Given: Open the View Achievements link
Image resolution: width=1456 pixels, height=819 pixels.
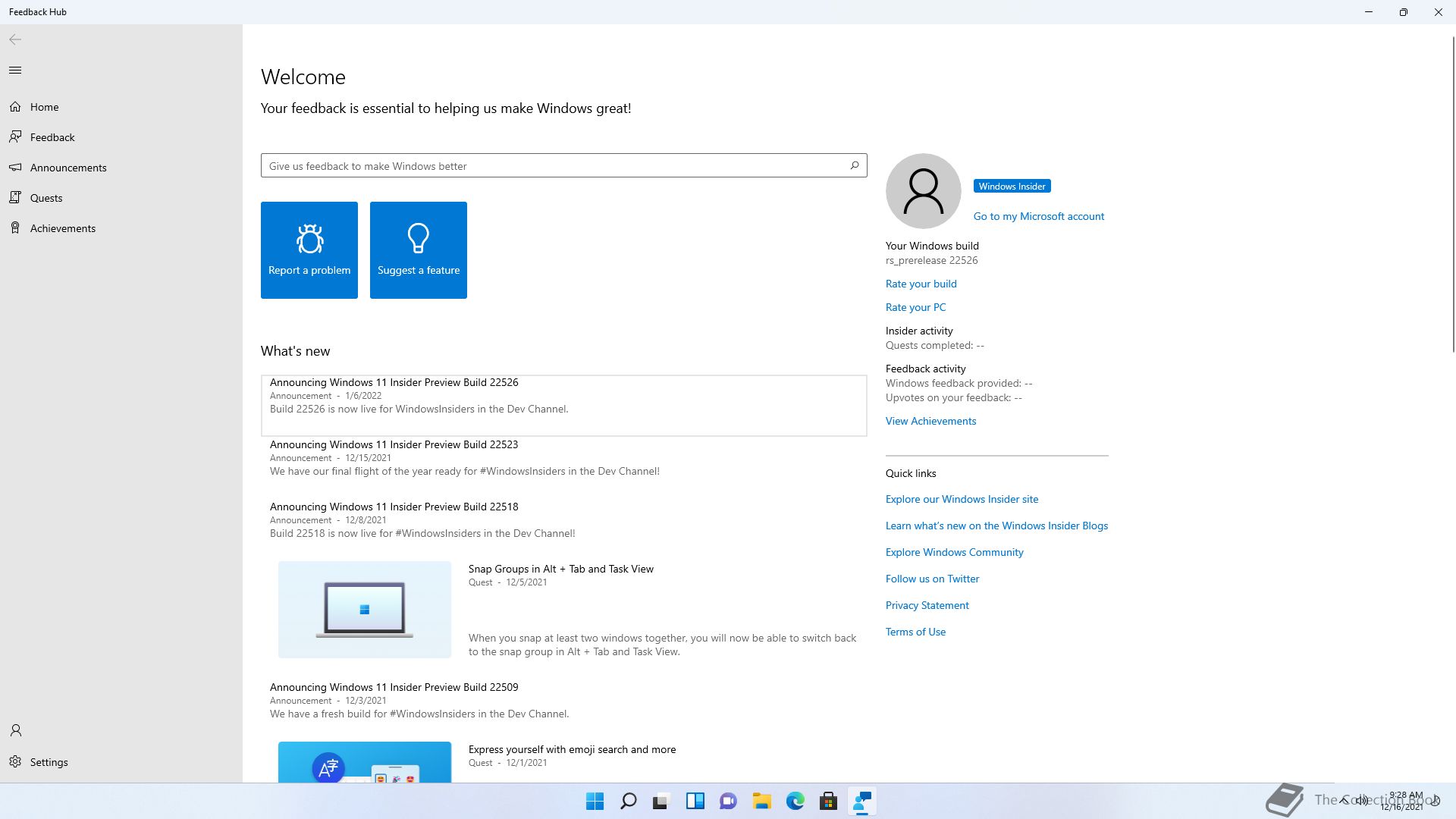Looking at the screenshot, I should 930,421.
